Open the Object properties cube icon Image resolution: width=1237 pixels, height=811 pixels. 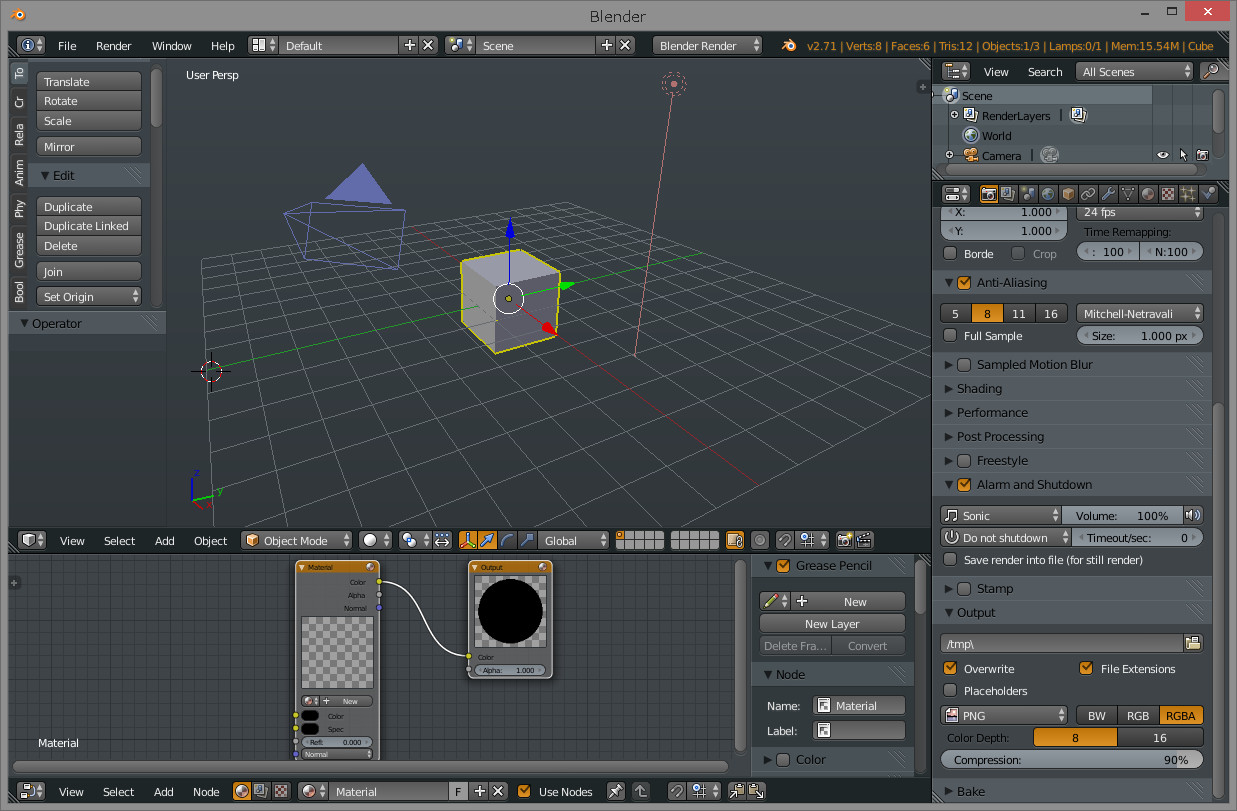[x=1068, y=194]
